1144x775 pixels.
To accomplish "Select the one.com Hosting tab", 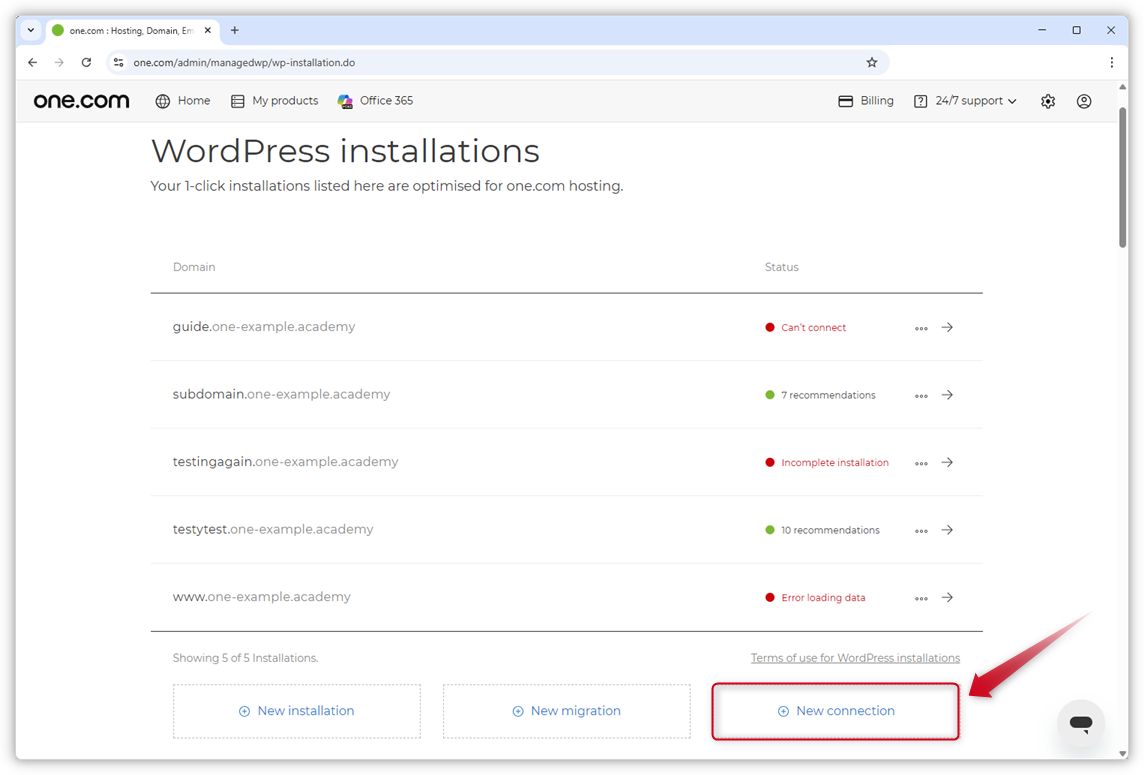I will tap(131, 31).
